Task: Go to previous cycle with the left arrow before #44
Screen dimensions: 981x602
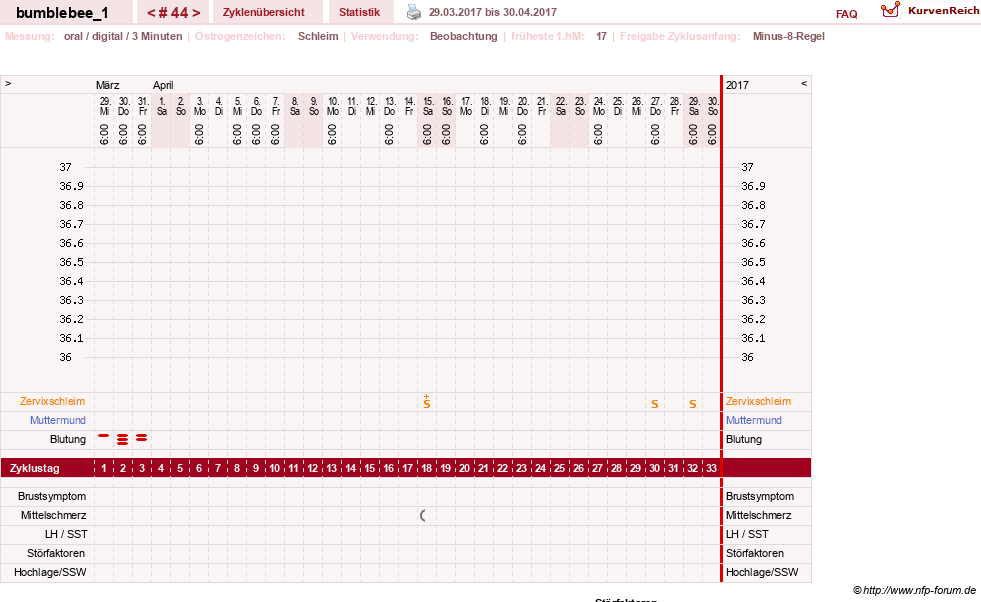Action: tap(151, 13)
